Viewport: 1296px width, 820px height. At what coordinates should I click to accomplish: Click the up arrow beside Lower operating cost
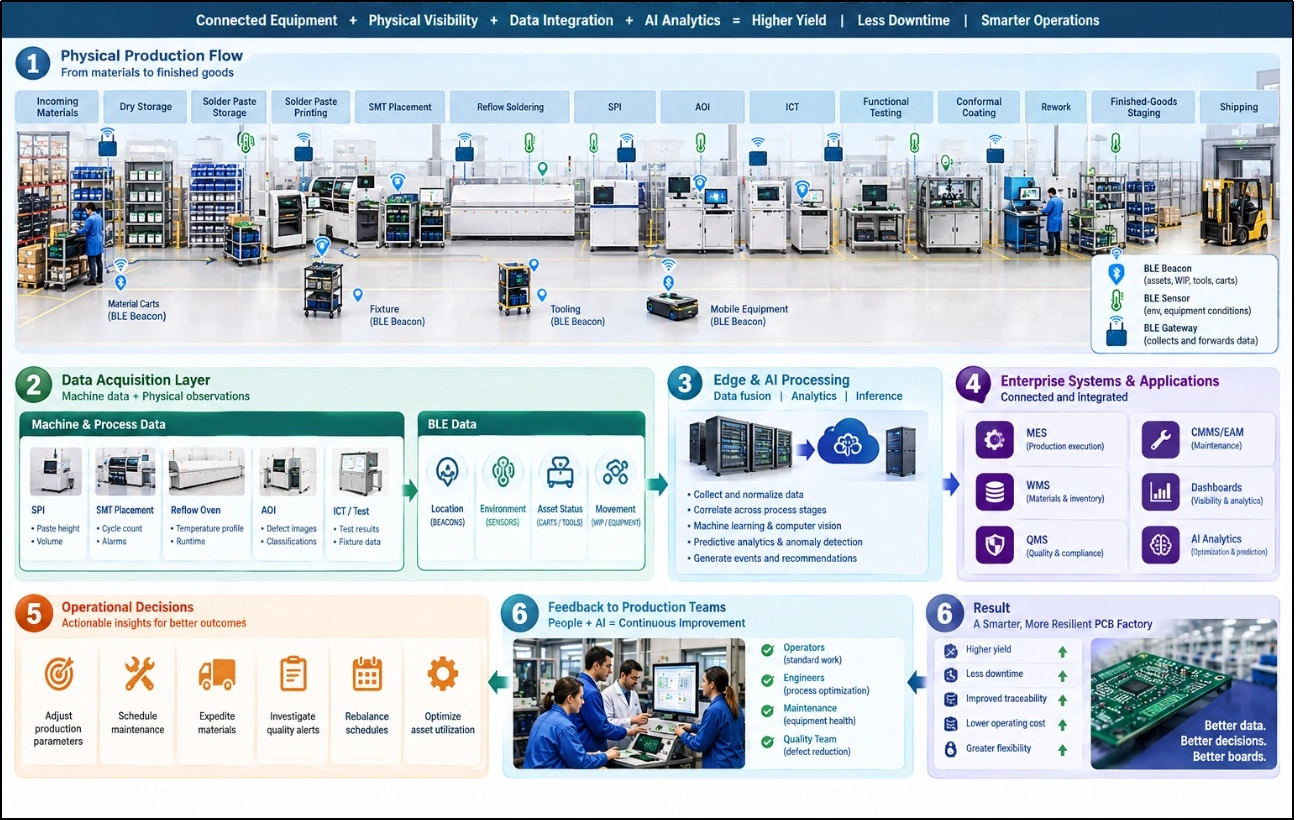point(1062,724)
